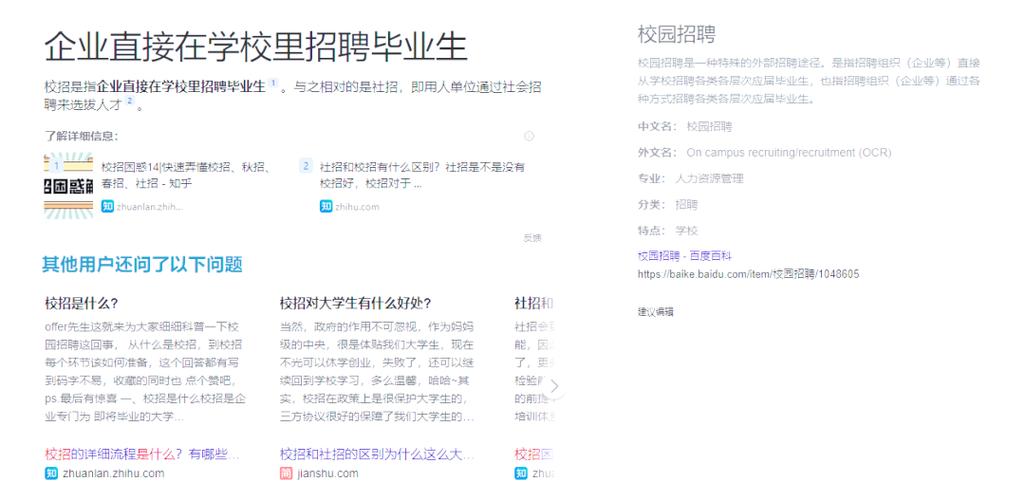
Task: Click the 外文名 On campus recruiting value
Action: tap(788, 152)
